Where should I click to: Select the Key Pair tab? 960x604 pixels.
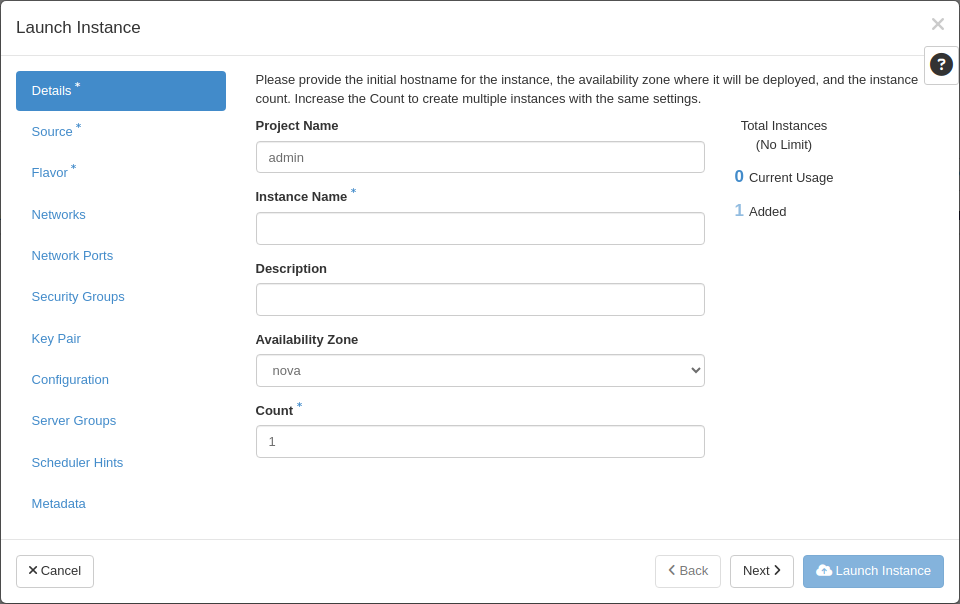click(121, 338)
